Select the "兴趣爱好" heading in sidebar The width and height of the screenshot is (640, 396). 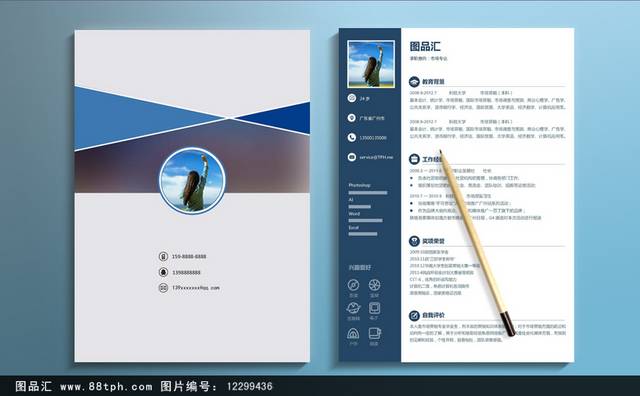click(x=360, y=267)
